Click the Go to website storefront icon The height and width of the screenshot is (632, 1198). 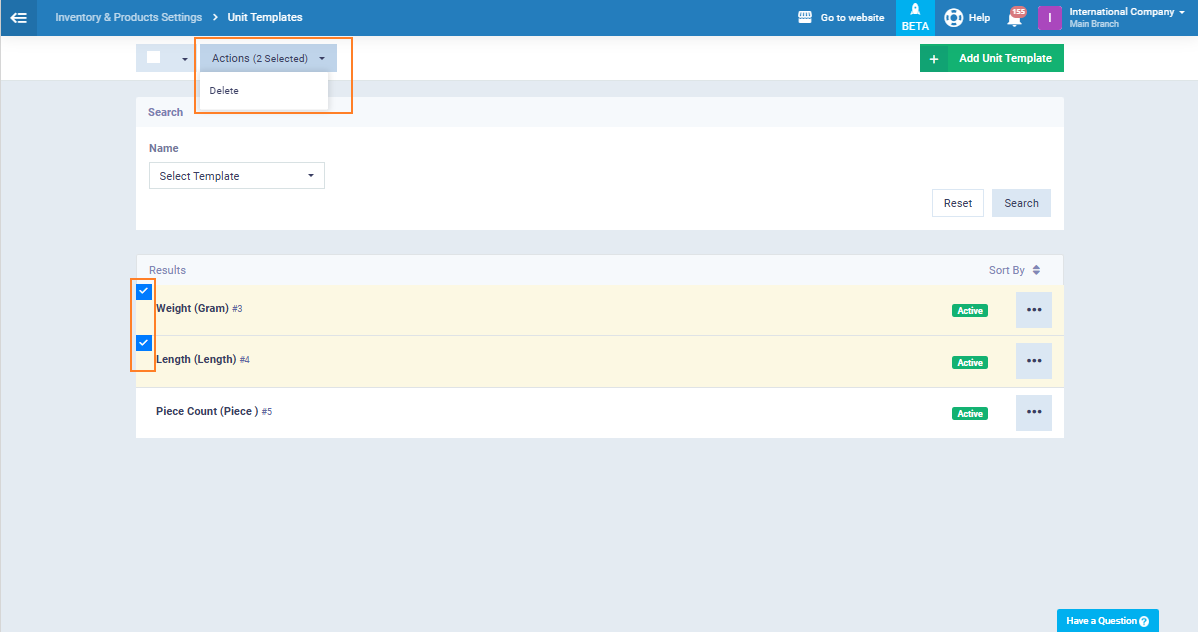[x=805, y=18]
